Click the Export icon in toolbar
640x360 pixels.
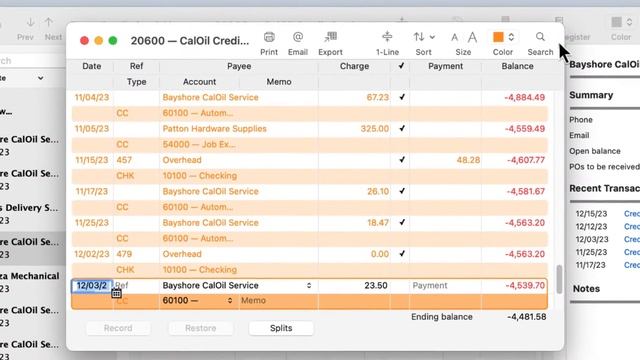(x=331, y=37)
